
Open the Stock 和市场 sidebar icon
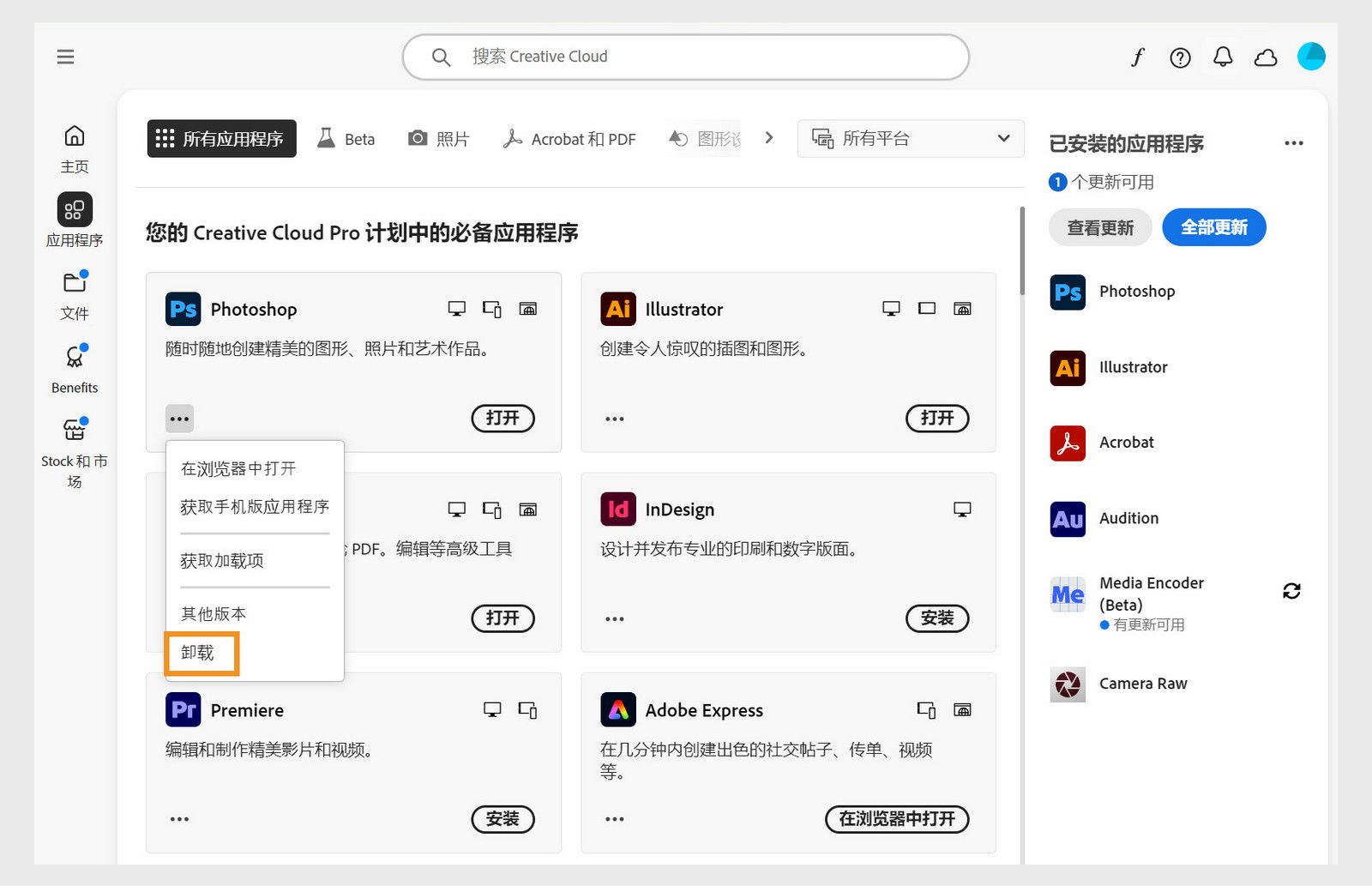point(74,430)
